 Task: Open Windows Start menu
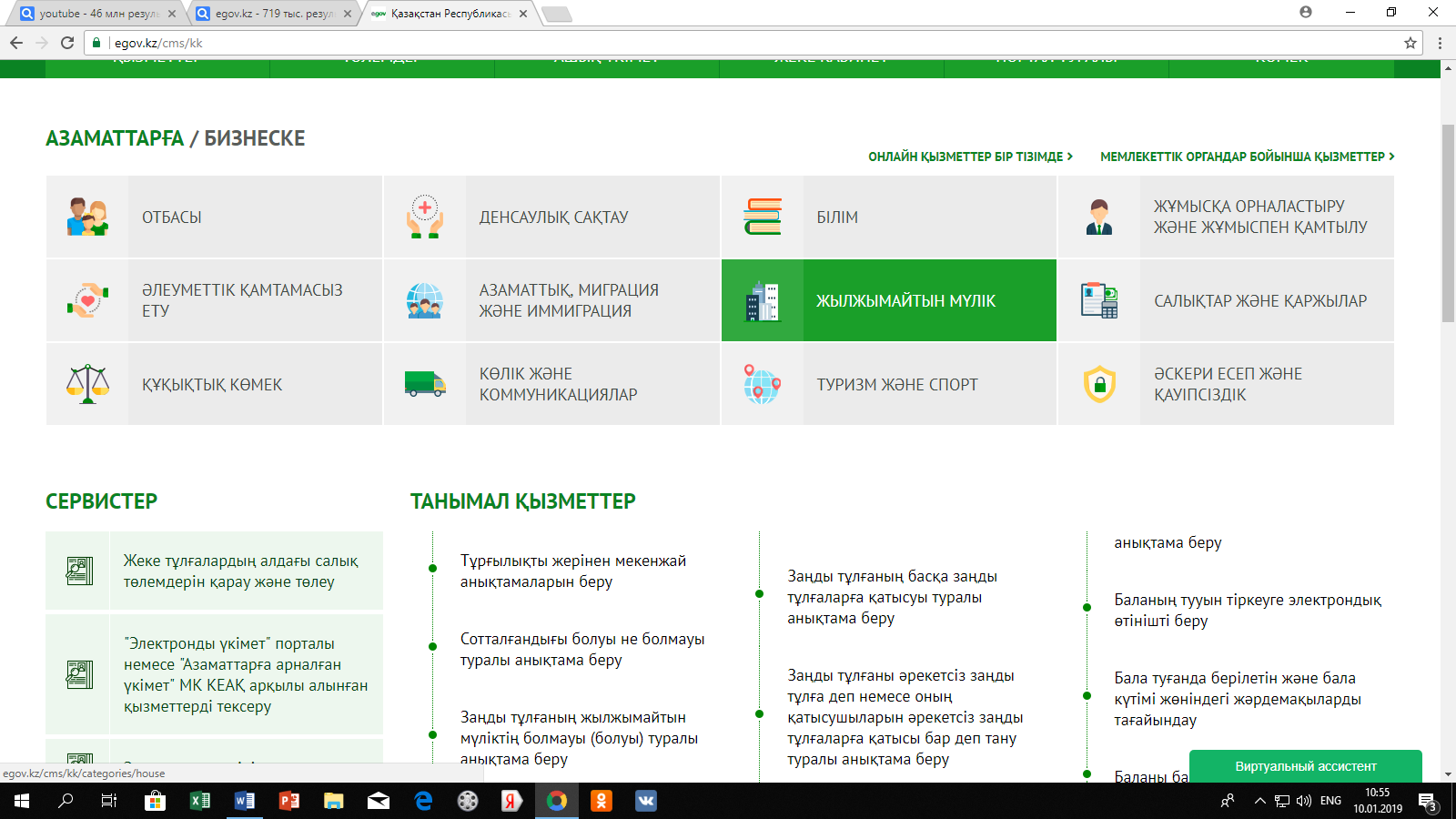[x=21, y=801]
